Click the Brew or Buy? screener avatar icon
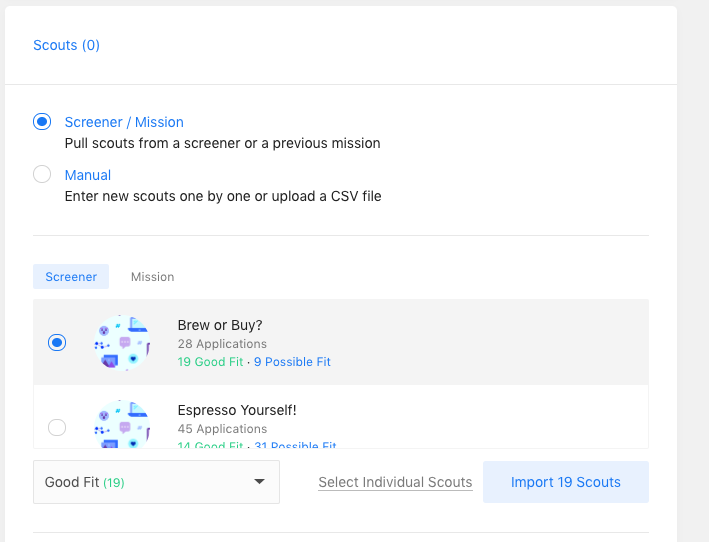 point(122,343)
